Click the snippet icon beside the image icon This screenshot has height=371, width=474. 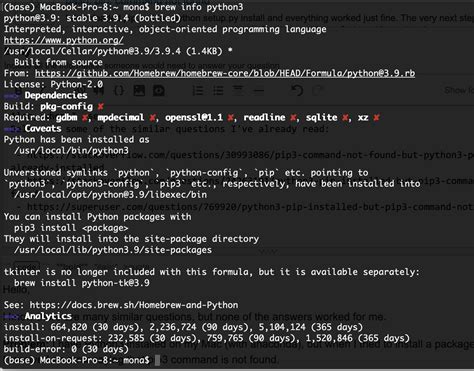click(x=158, y=90)
